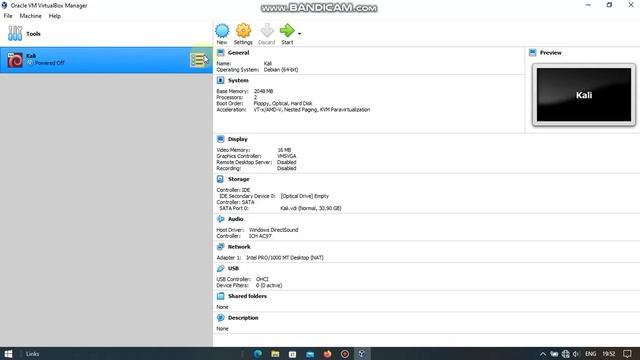Open the Display settings heading link
Image resolution: width=640 pixels, height=360 pixels.
[x=238, y=139]
